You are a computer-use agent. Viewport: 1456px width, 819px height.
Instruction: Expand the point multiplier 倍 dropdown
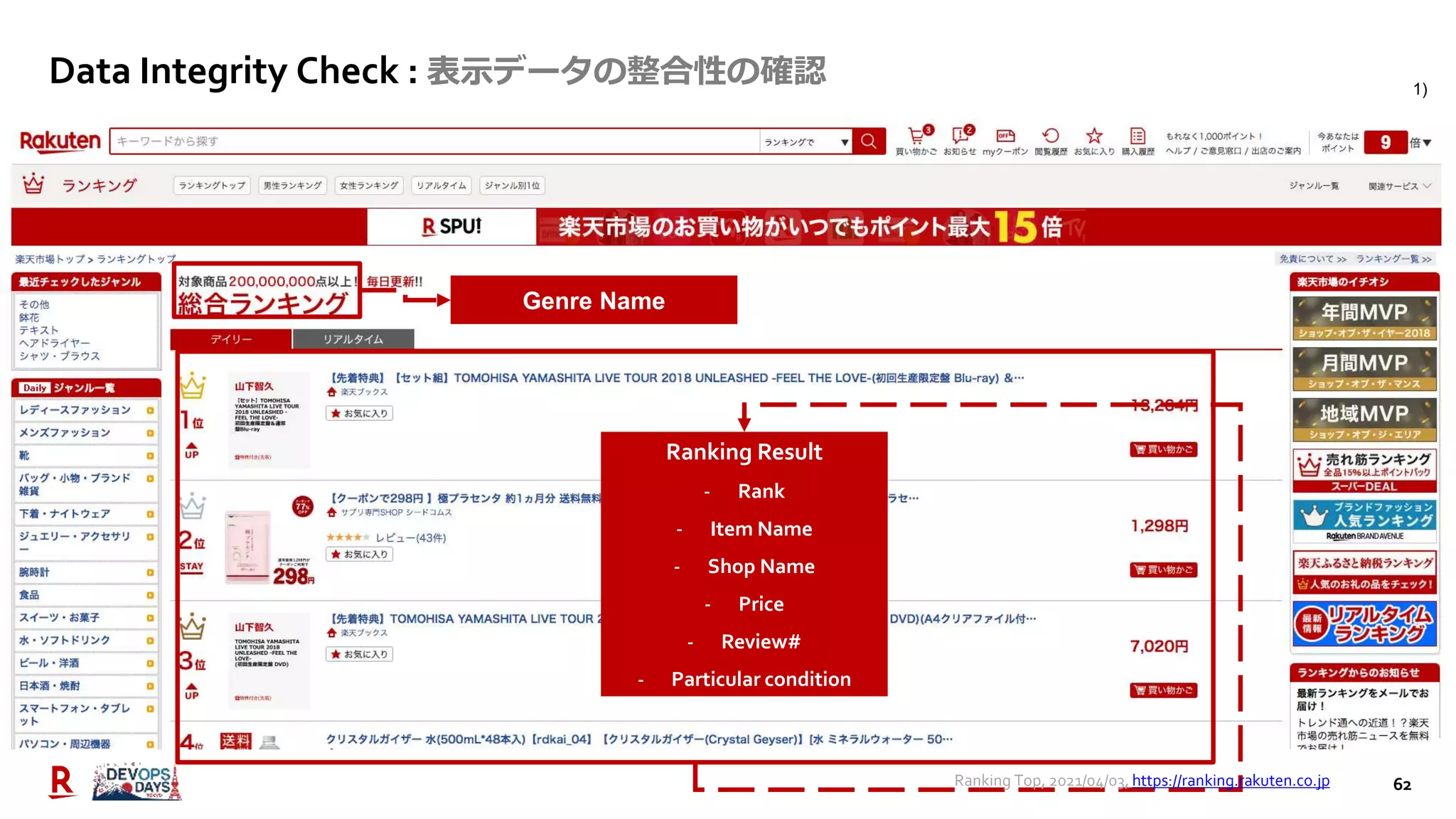click(1420, 142)
